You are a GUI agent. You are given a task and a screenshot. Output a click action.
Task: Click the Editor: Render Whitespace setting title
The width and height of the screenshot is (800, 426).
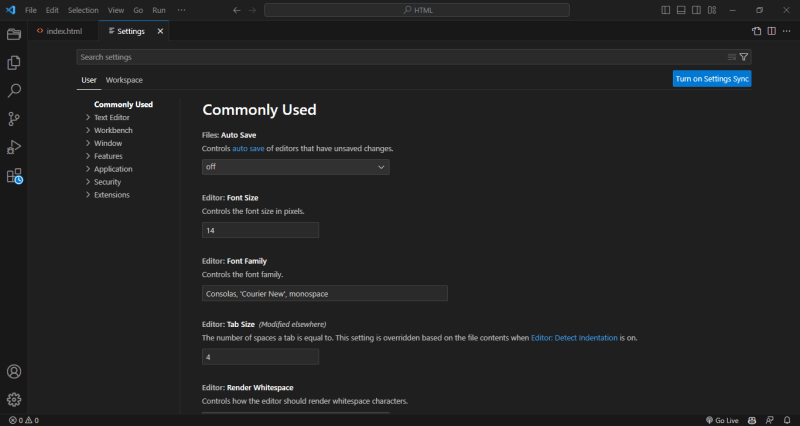pyautogui.click(x=247, y=388)
